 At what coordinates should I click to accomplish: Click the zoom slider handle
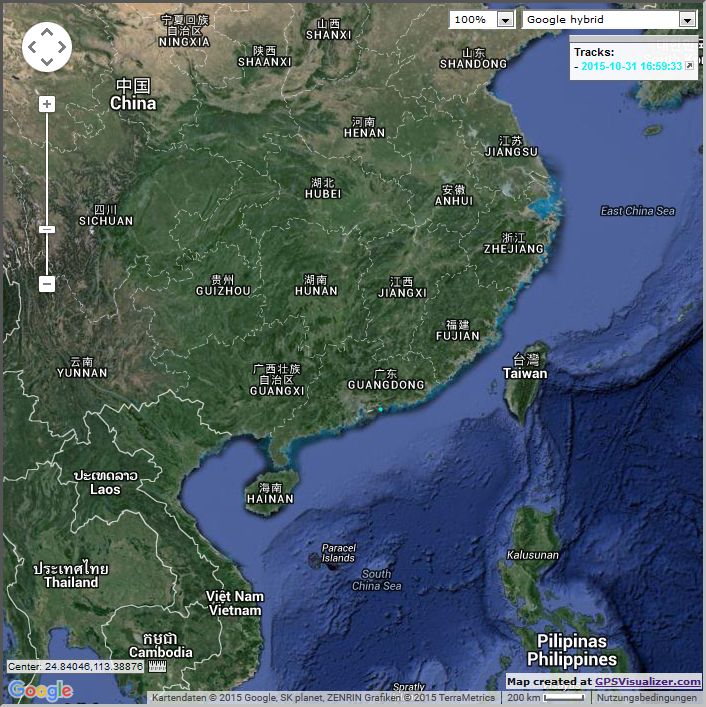click(47, 229)
